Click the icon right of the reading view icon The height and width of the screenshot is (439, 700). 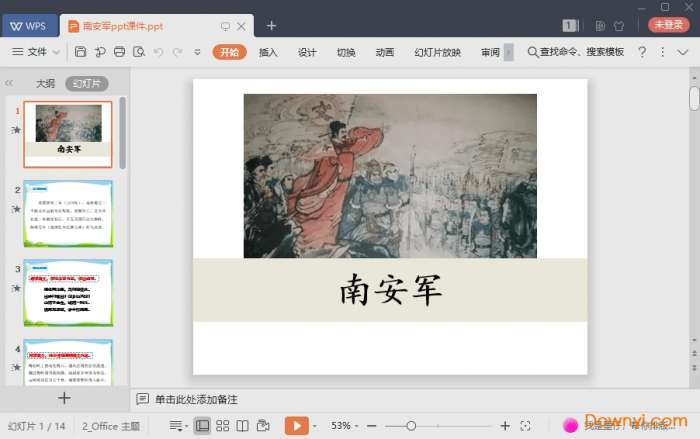pyautogui.click(x=263, y=426)
